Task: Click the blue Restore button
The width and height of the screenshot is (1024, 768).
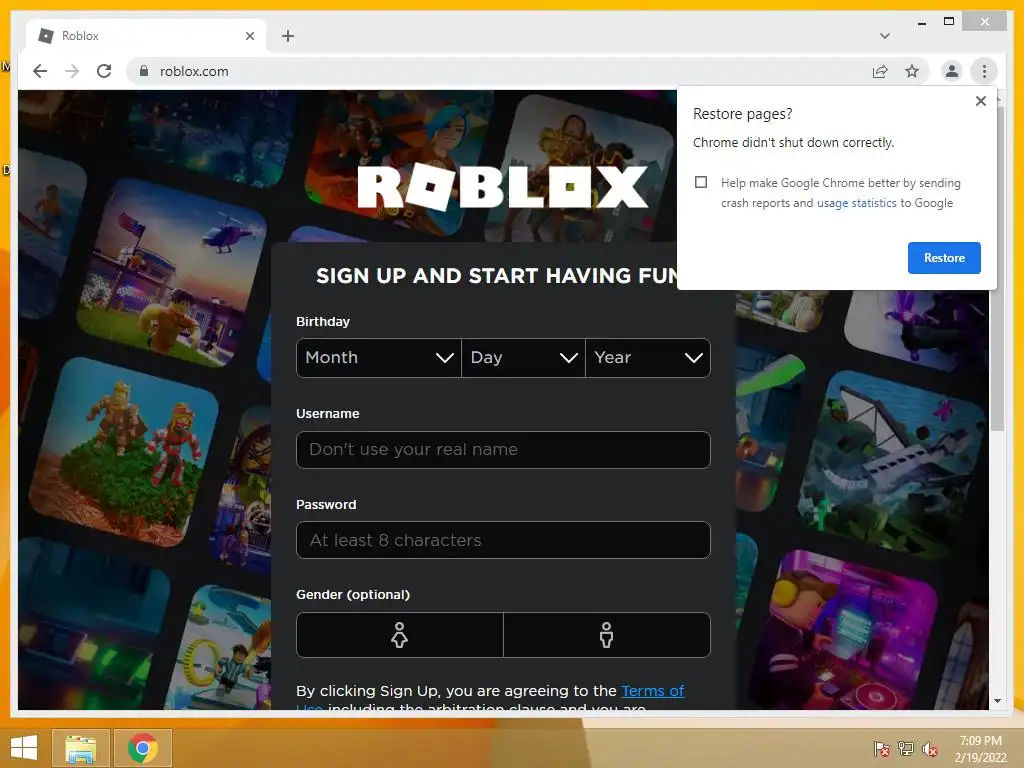Action: click(x=944, y=258)
